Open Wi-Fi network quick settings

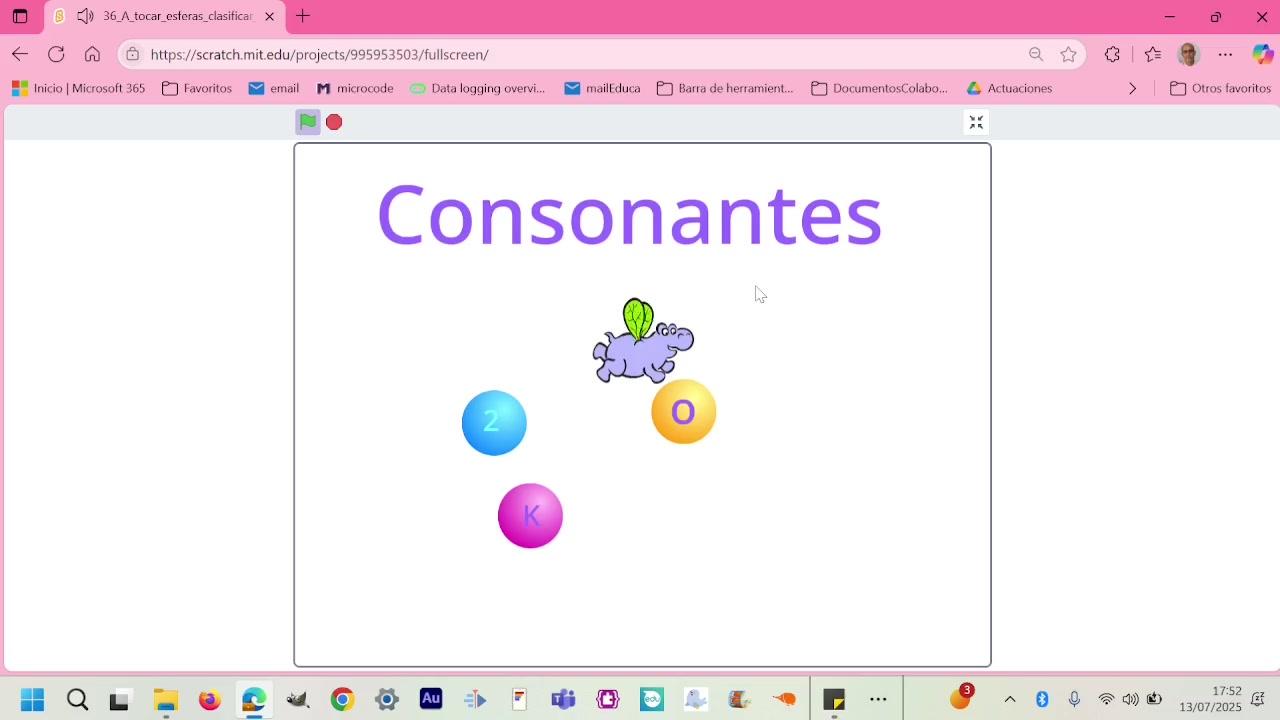tap(1106, 699)
